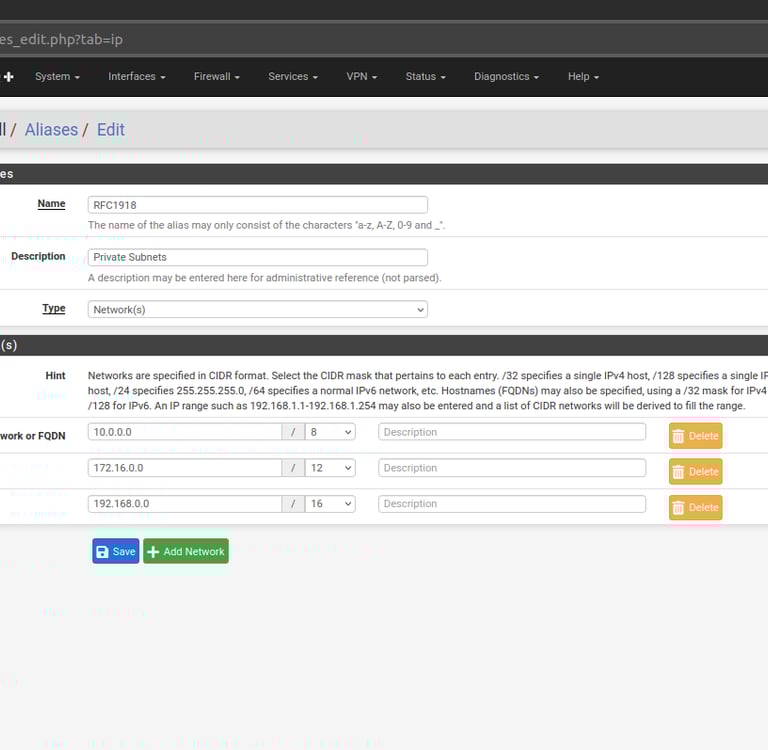Open the Firewall menu
768x750 pixels.
tap(216, 76)
